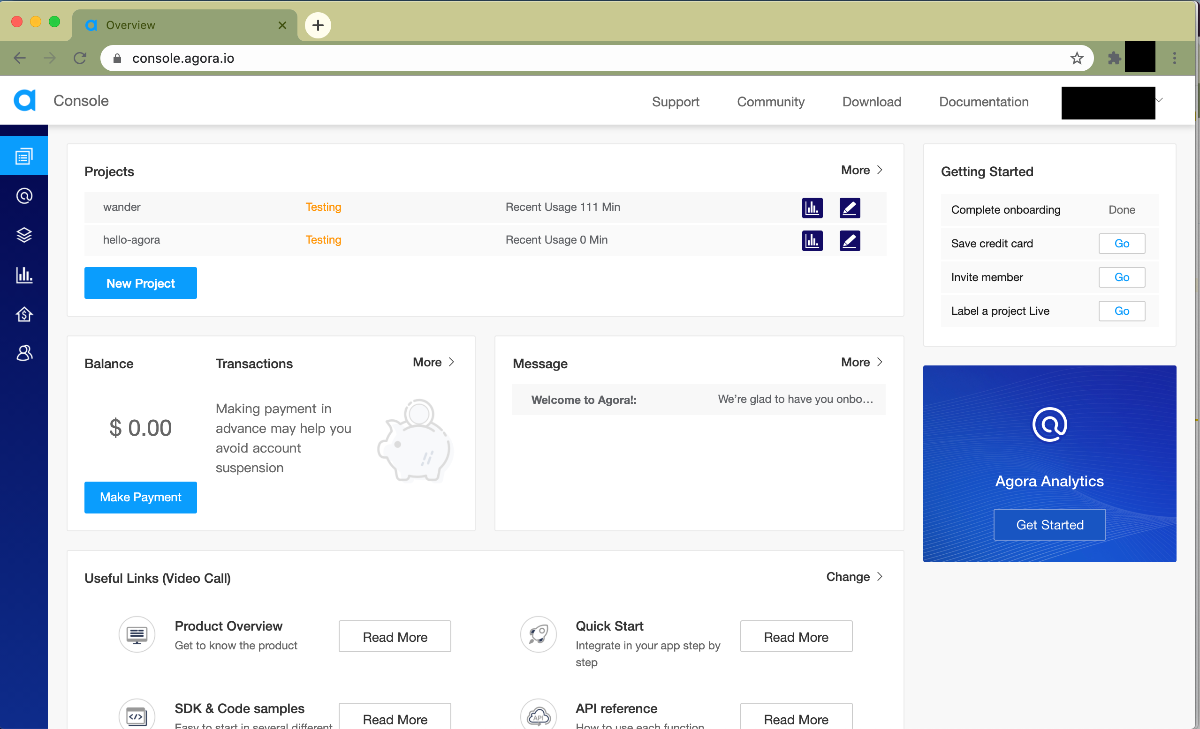Screen dimensions: 1200x729
Task: Open More in Transactions panel
Action: (x=434, y=362)
